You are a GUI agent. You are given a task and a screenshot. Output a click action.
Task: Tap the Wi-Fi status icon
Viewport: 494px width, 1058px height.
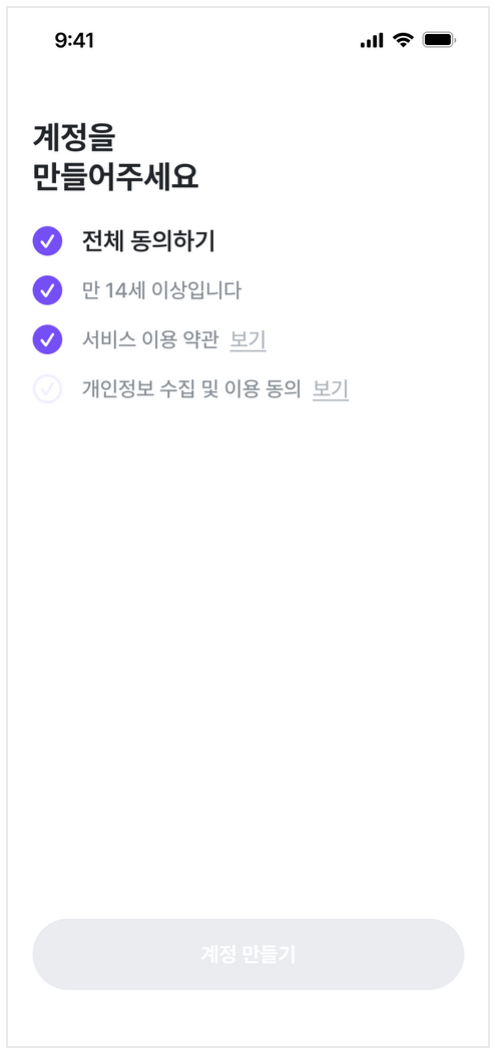(404, 40)
